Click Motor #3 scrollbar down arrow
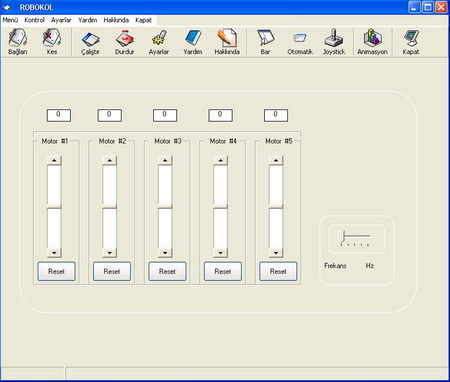 click(165, 253)
